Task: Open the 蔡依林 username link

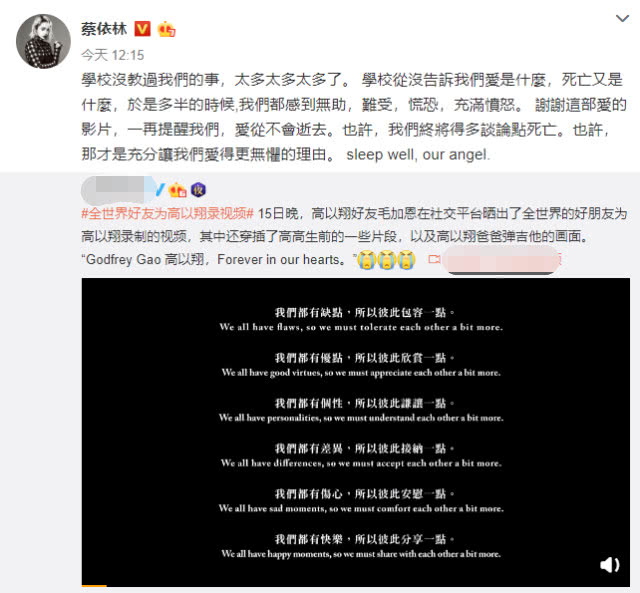Action: pyautogui.click(x=104, y=29)
